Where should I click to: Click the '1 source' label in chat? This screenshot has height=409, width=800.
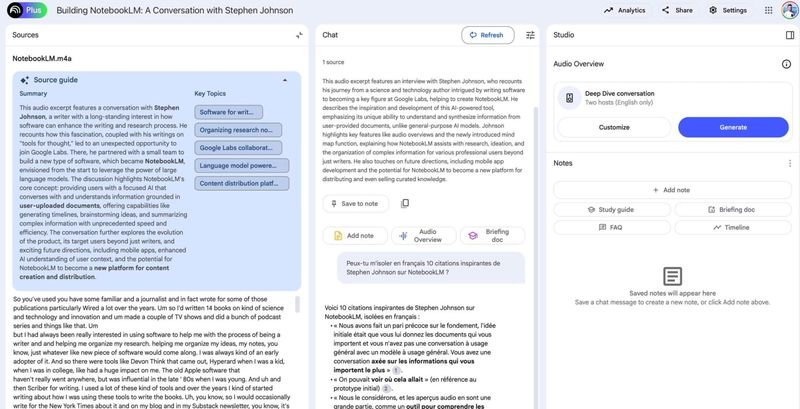tap(333, 62)
